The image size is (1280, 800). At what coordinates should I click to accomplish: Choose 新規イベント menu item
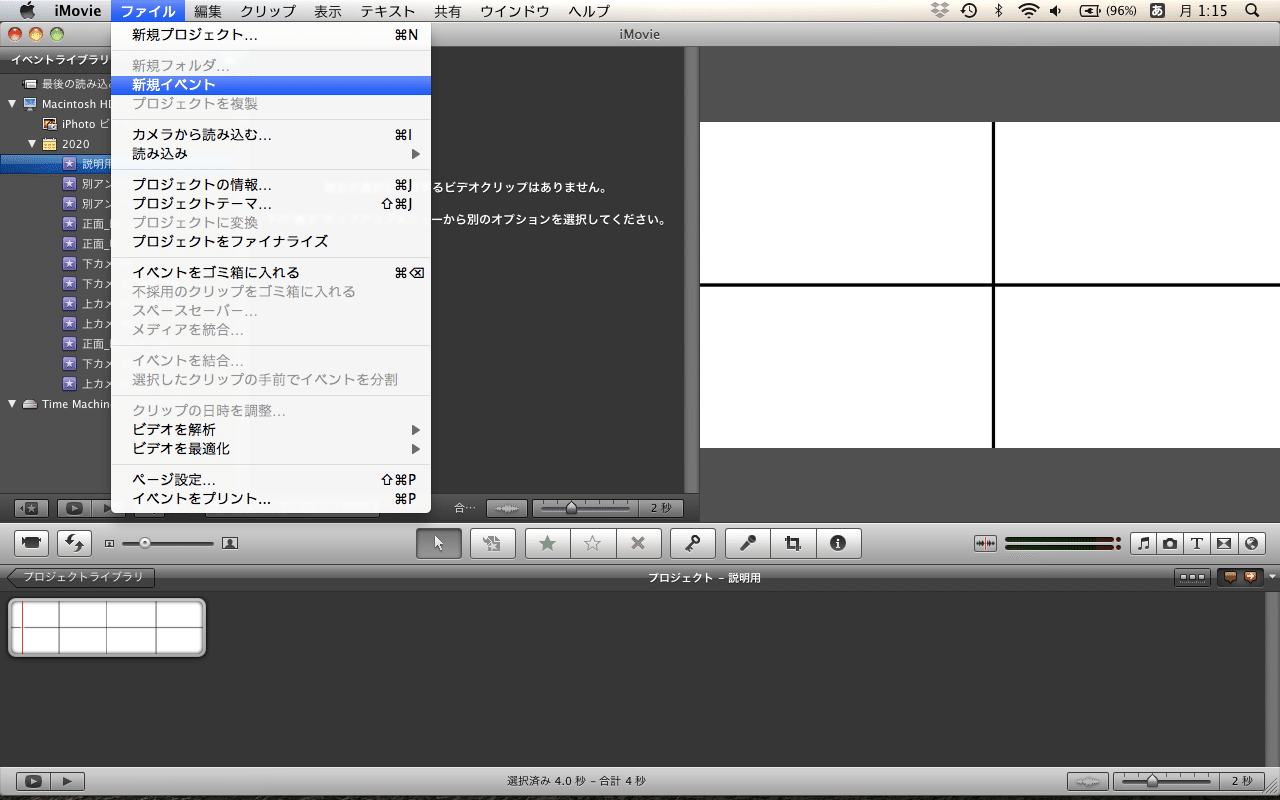click(271, 85)
